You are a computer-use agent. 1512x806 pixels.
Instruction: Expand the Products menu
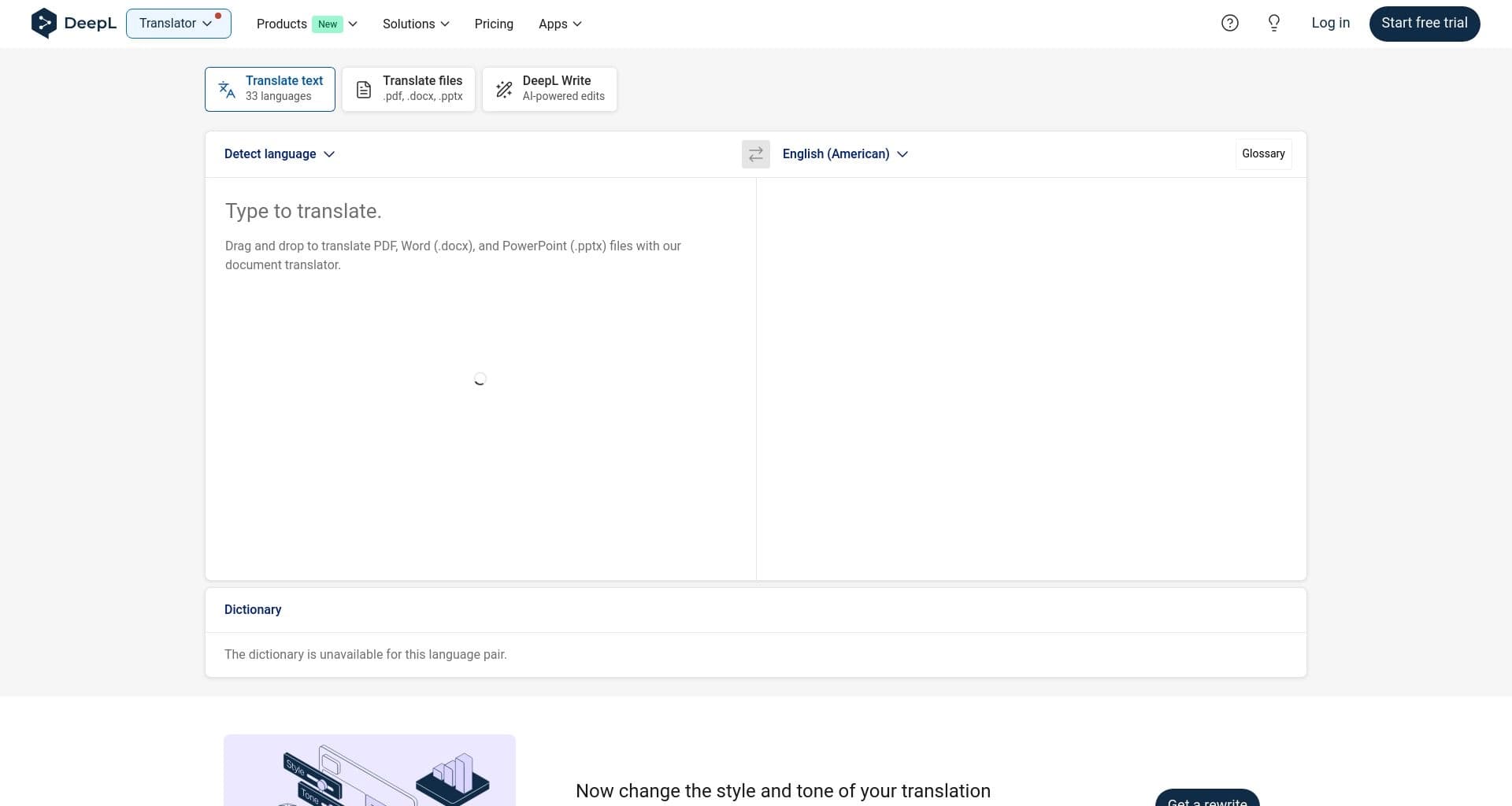click(307, 24)
